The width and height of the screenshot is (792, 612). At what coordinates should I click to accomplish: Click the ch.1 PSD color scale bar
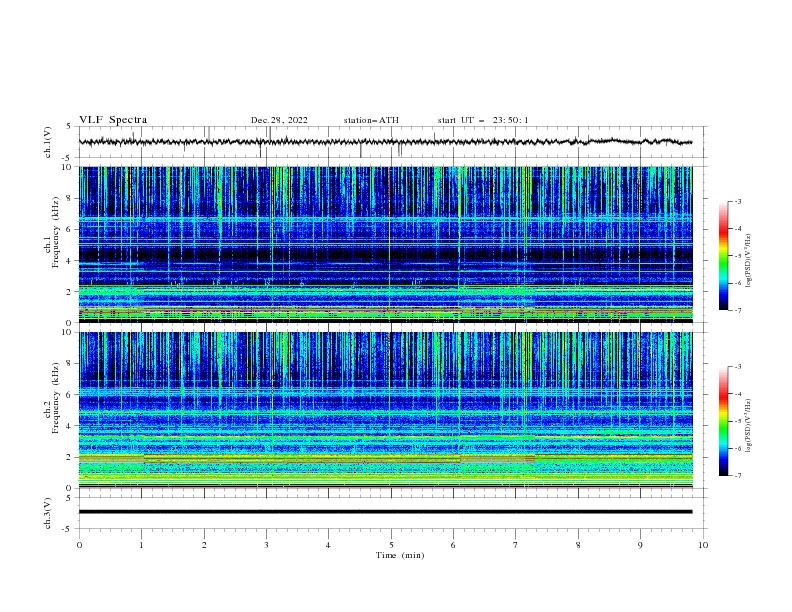coord(723,256)
